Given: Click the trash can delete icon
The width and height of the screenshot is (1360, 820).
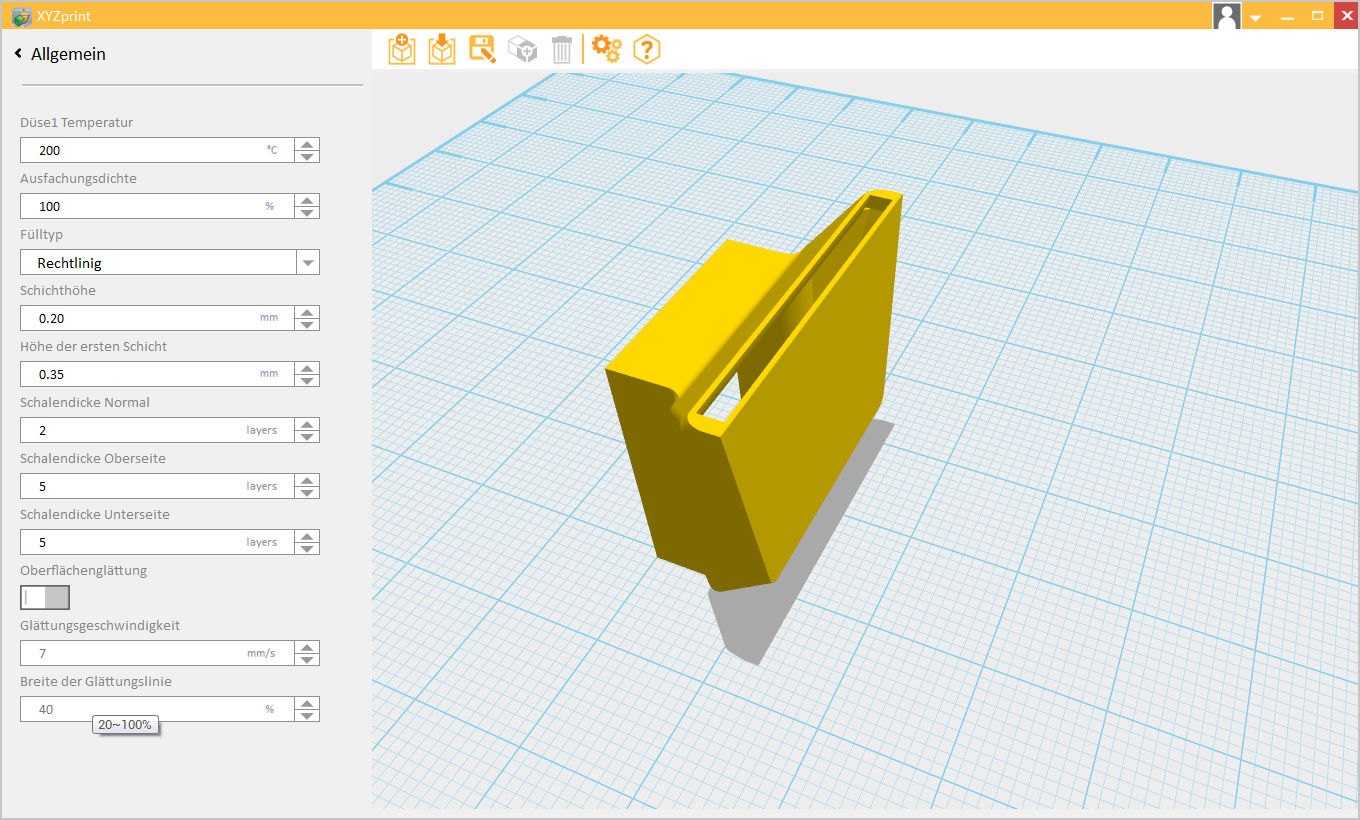Looking at the screenshot, I should [562, 49].
